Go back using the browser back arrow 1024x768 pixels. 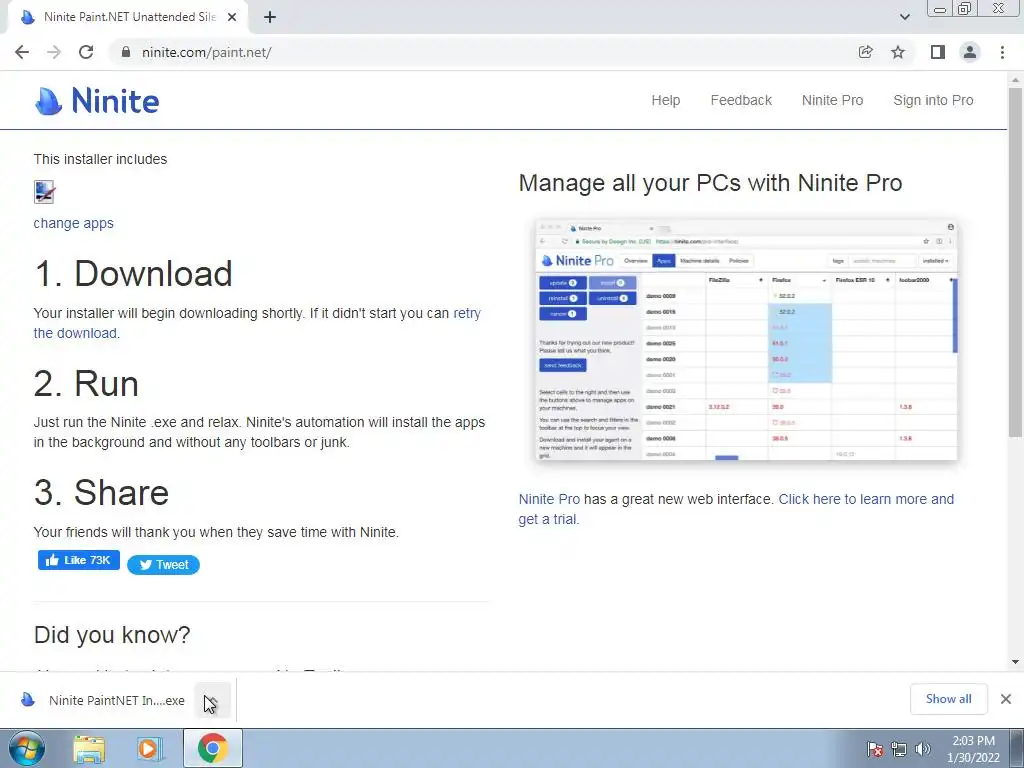[22, 52]
